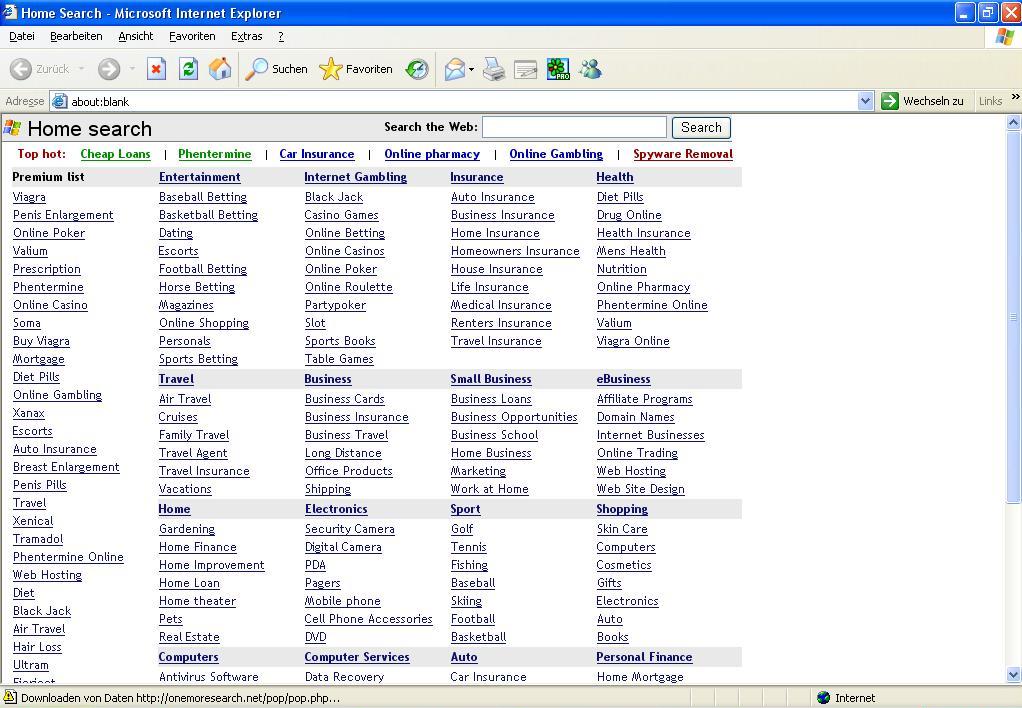This screenshot has width=1022, height=708.
Task: Open the Homeowners Insurance link
Action: pyautogui.click(x=515, y=251)
